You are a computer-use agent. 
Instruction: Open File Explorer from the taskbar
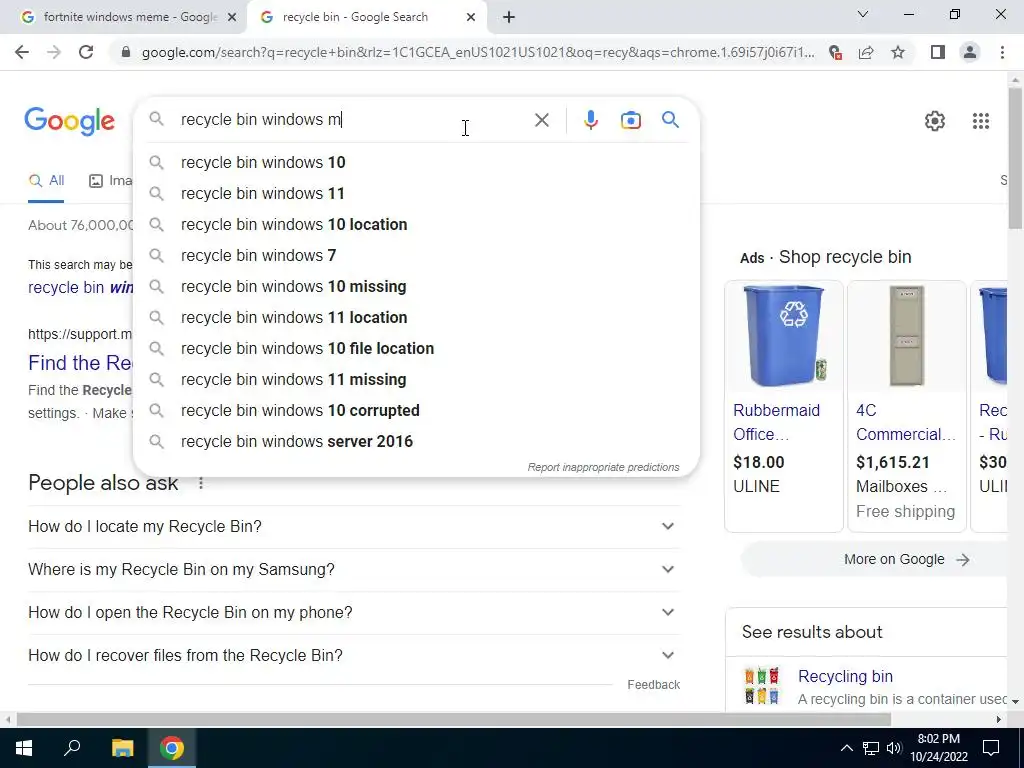pyautogui.click(x=122, y=748)
